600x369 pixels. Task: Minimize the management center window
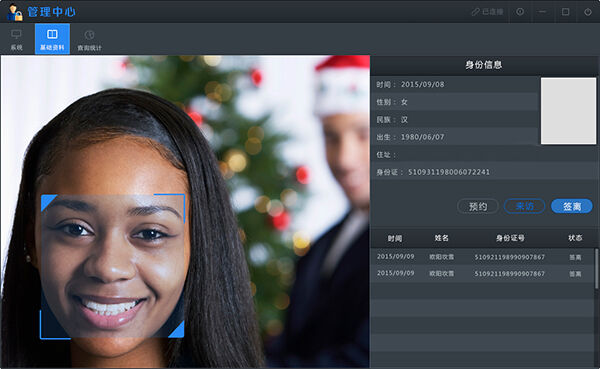pyautogui.click(x=542, y=12)
